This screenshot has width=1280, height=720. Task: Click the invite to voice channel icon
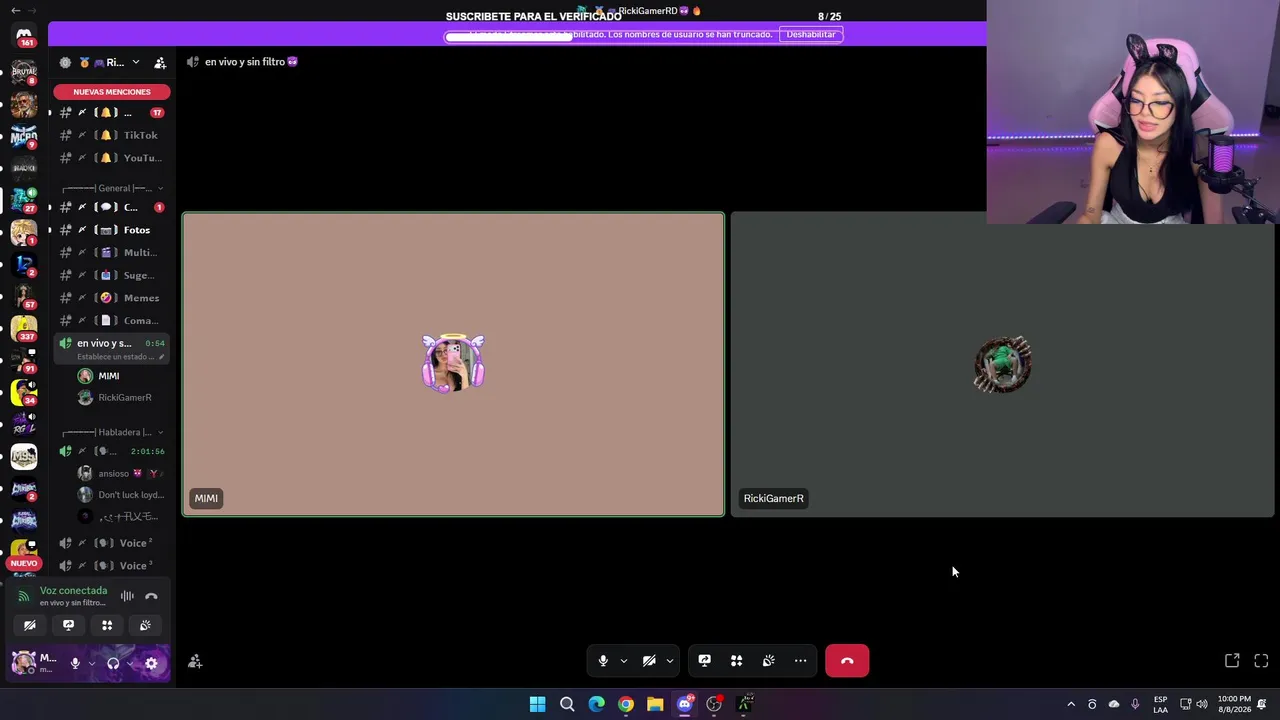195,661
